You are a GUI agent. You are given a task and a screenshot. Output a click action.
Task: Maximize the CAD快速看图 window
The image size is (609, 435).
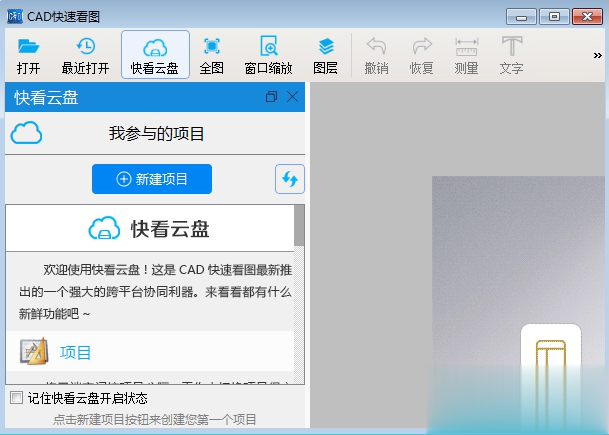[x=554, y=17]
